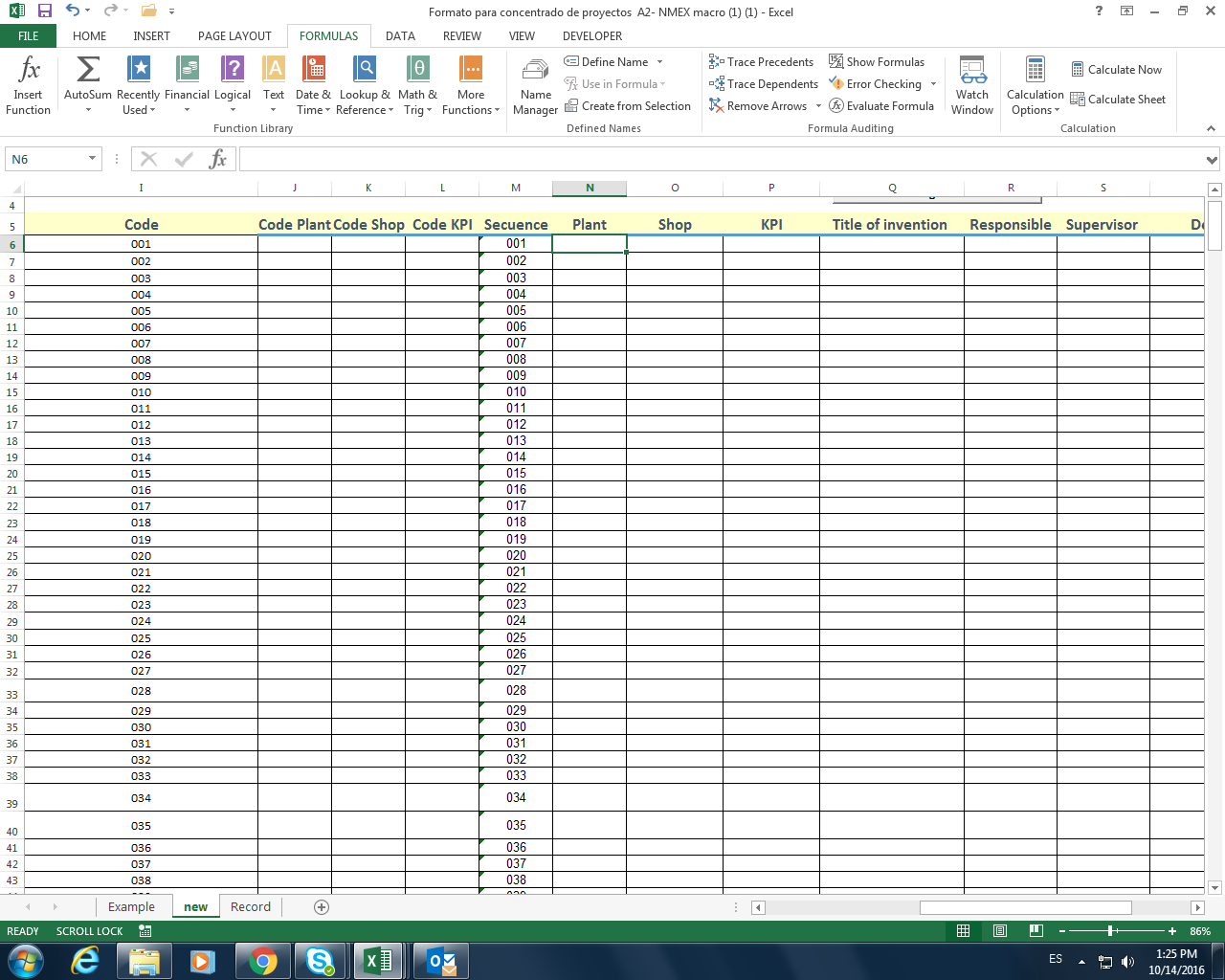Open the Name Manager
The height and width of the screenshot is (980, 1225).
pyautogui.click(x=536, y=85)
